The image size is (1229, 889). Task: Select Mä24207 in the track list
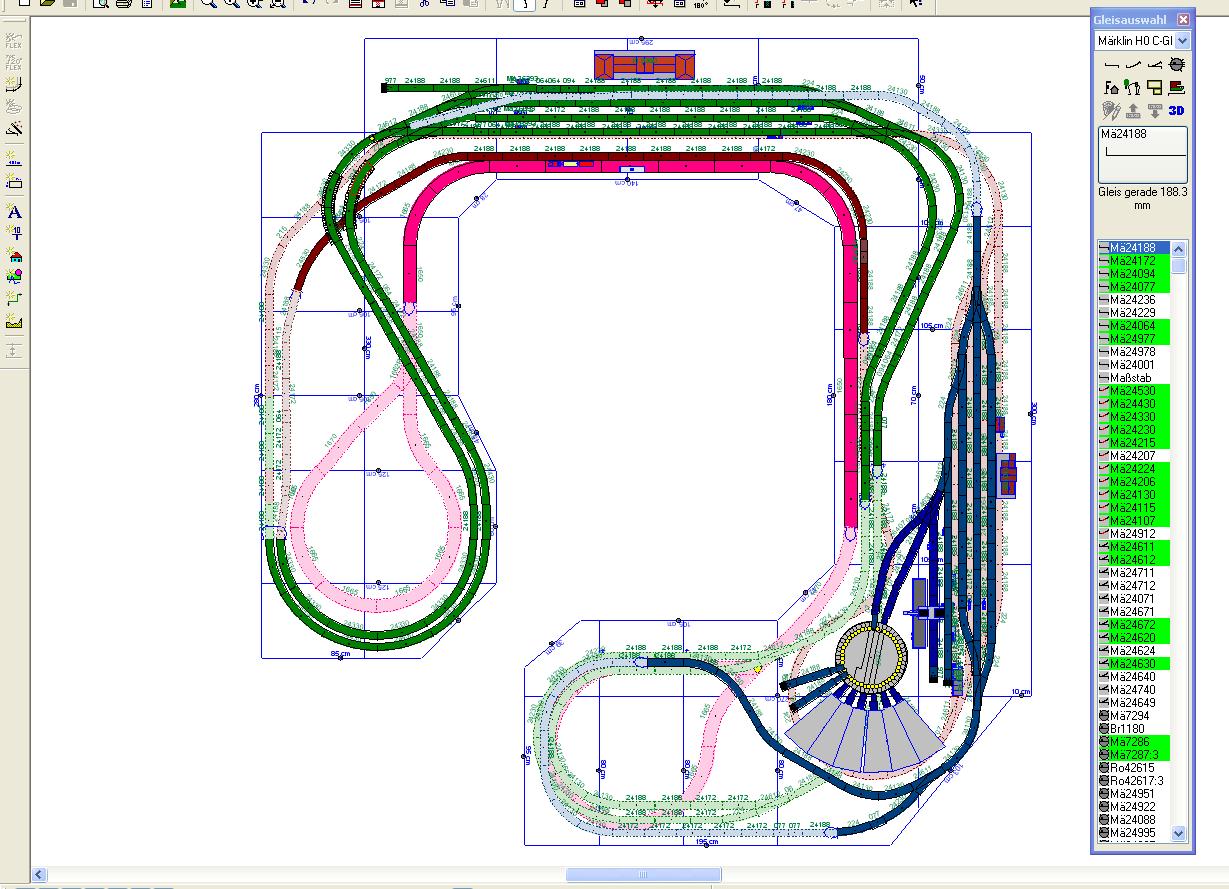point(1134,456)
